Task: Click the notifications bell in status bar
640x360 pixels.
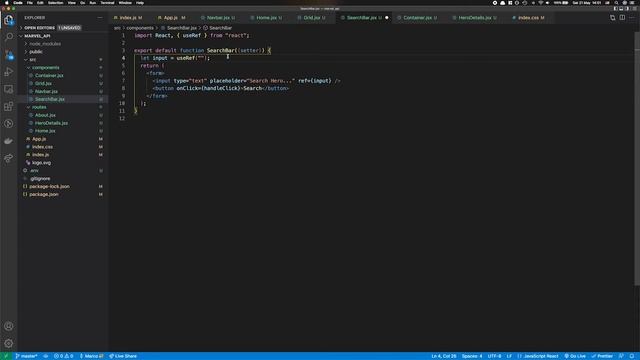Action: [632, 356]
